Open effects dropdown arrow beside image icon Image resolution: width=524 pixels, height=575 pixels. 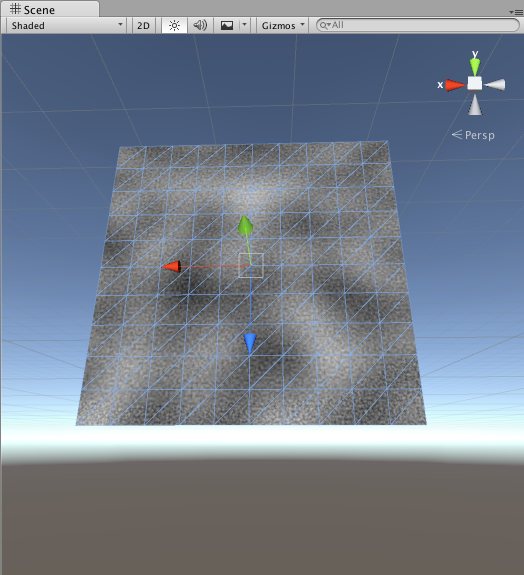[245, 25]
